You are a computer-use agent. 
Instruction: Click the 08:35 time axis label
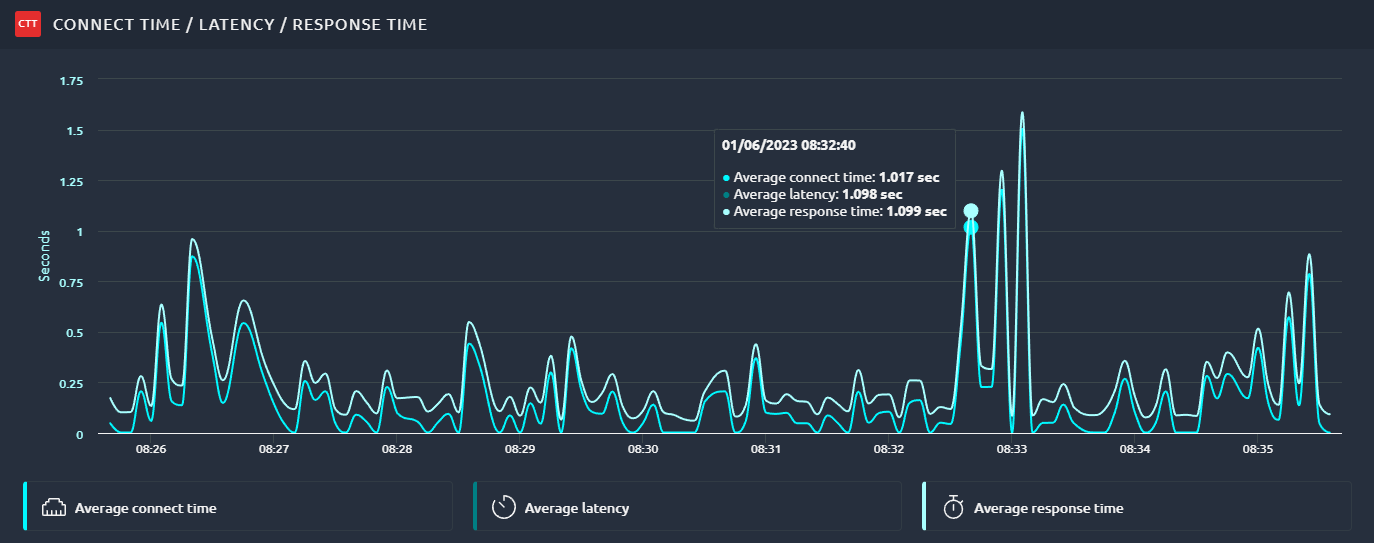pyautogui.click(x=1258, y=450)
